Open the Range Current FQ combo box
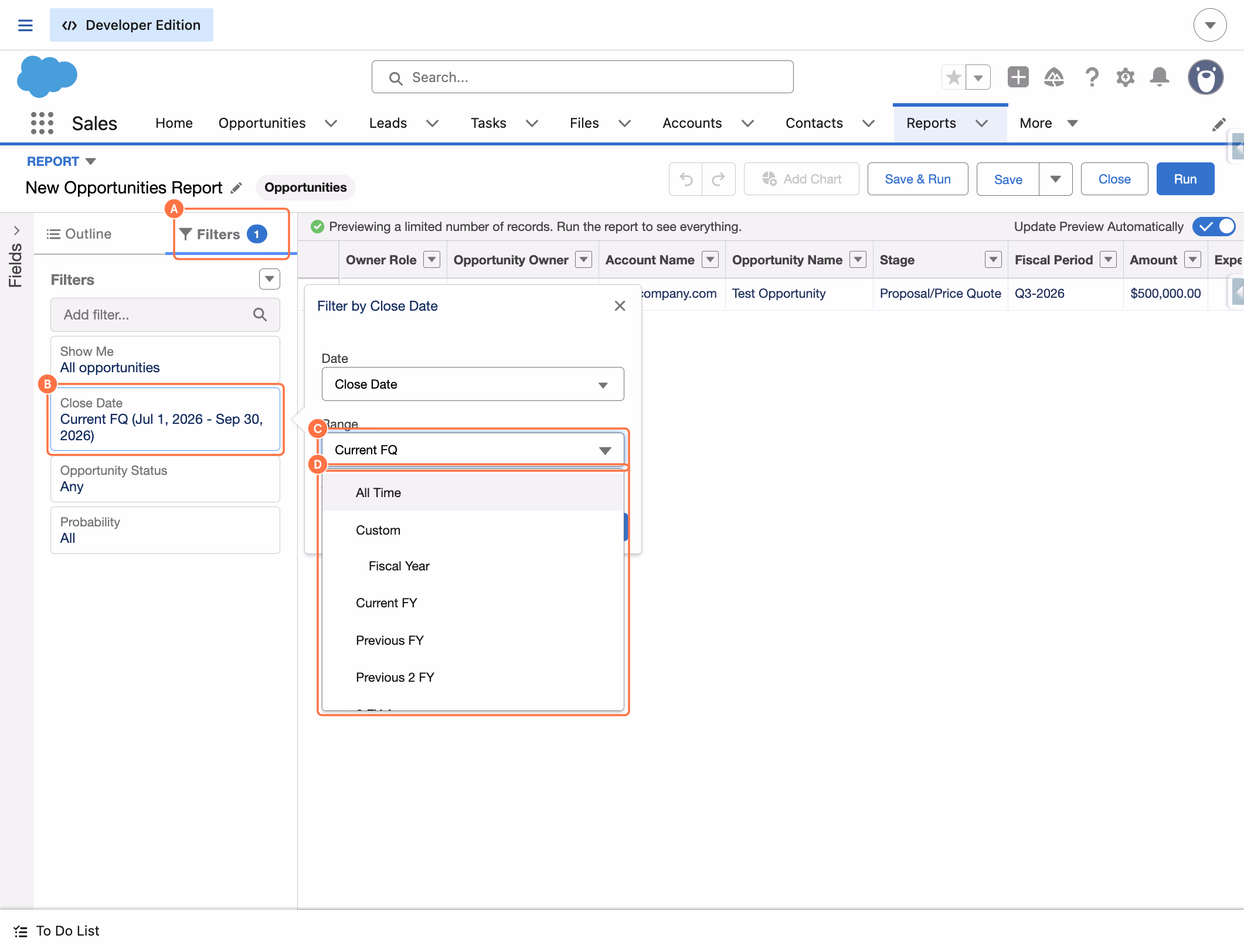Viewport: 1244px width, 952px height. 473,450
